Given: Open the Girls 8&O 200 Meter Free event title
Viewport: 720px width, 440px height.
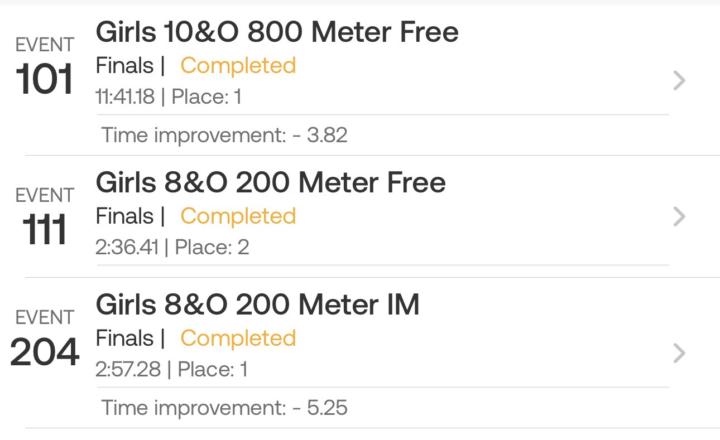Looking at the screenshot, I should pos(270,183).
